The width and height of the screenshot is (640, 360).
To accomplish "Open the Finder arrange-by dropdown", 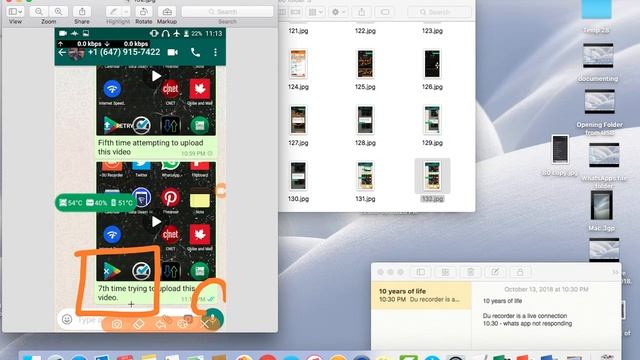I will point(316,12).
